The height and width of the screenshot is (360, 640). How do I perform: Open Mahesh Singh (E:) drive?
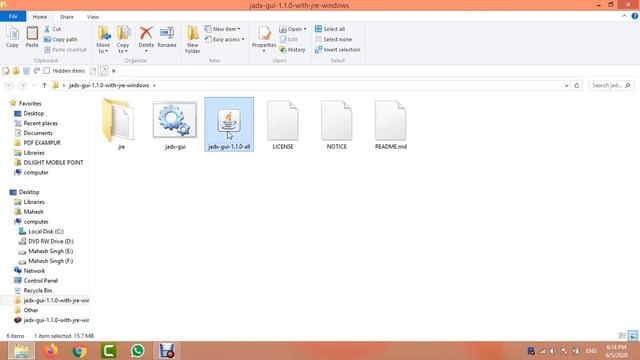pyautogui.click(x=51, y=251)
